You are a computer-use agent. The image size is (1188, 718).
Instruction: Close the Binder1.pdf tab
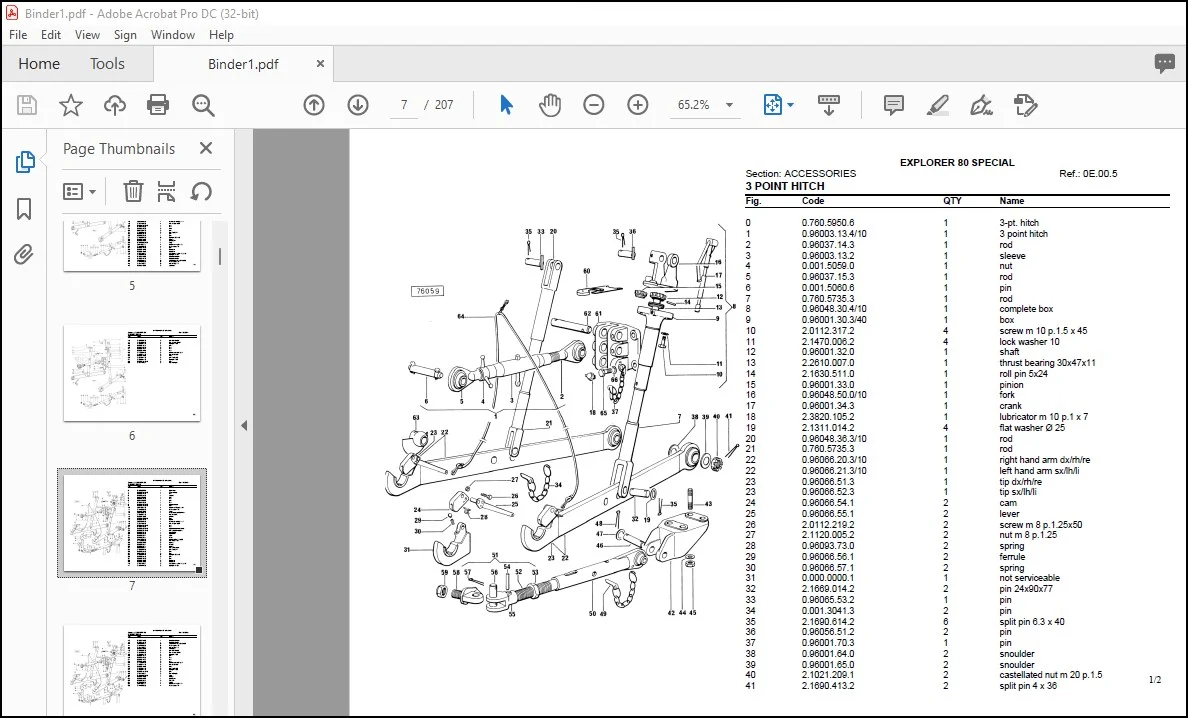(320, 64)
